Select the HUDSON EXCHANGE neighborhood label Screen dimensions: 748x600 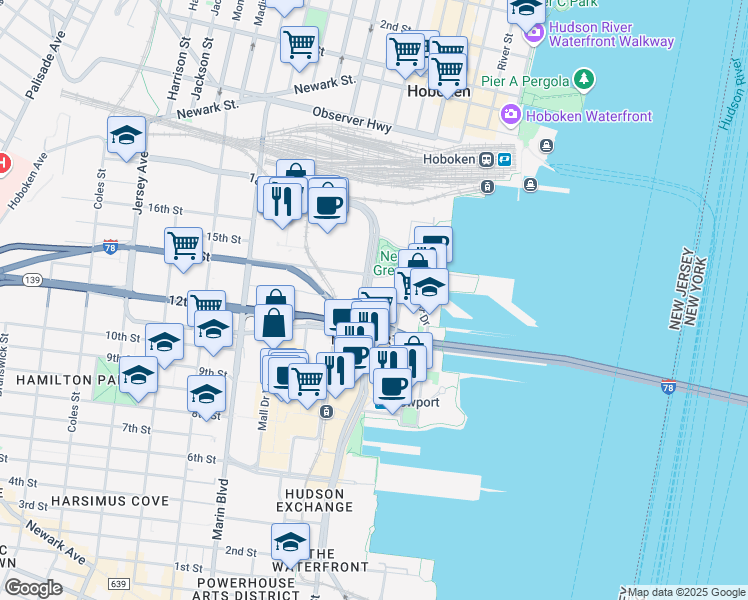coord(315,500)
